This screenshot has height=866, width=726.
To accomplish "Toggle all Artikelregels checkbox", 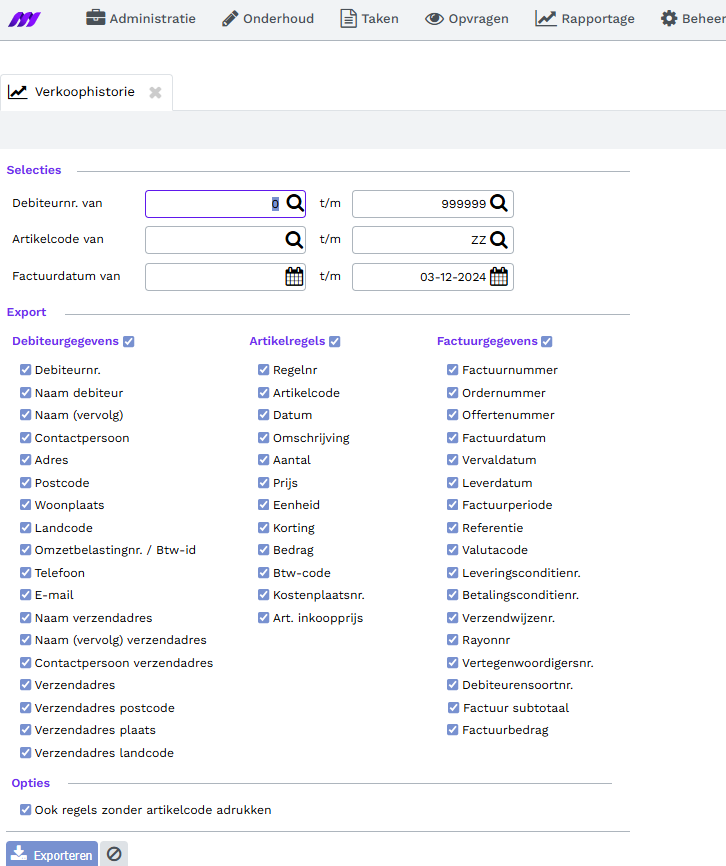I will [335, 341].
